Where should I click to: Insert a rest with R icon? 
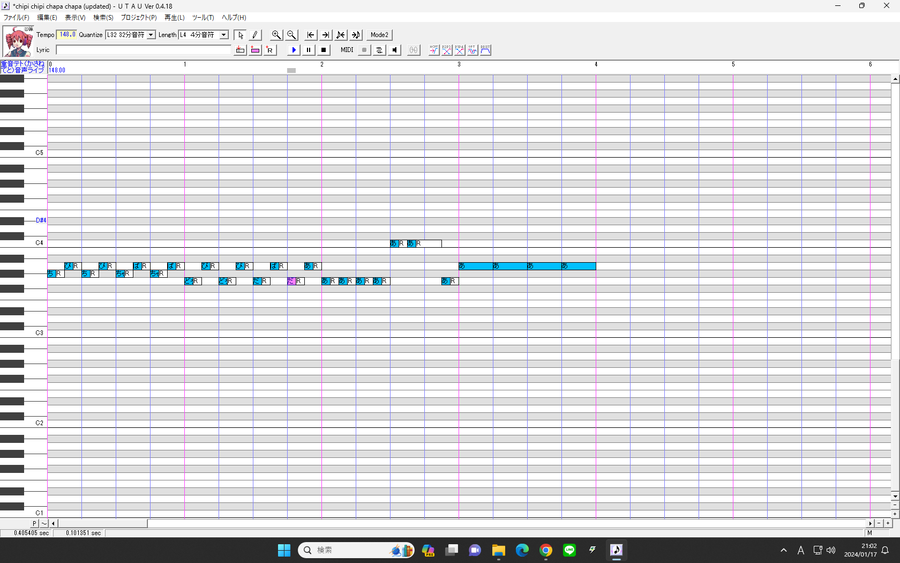point(270,50)
